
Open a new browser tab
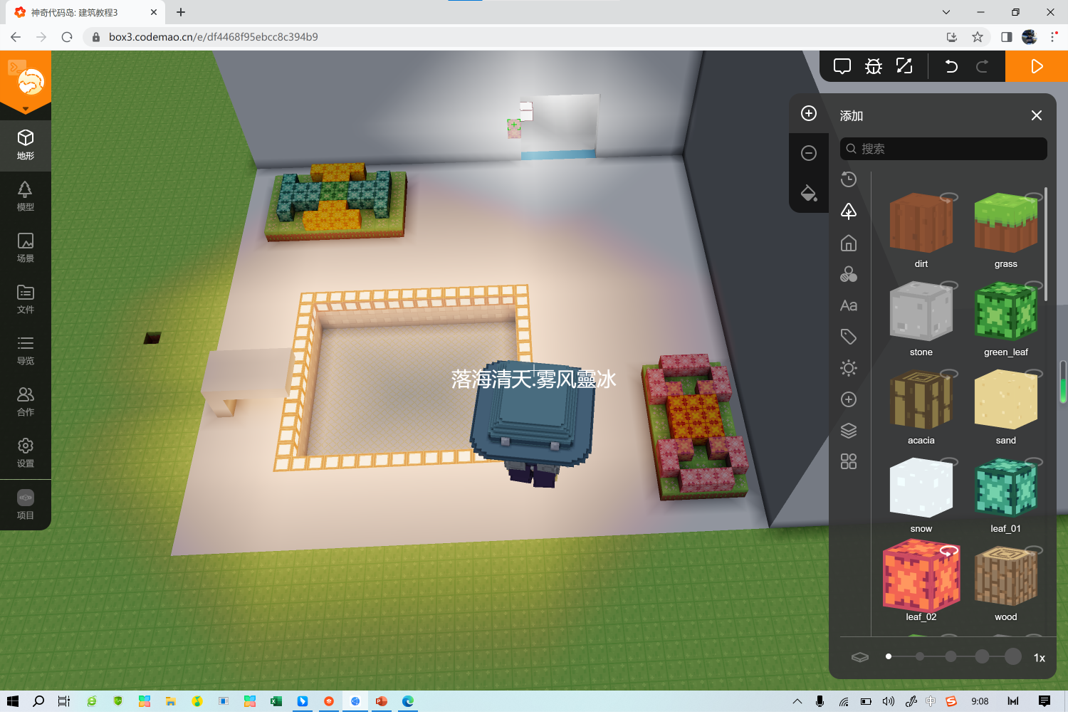pyautogui.click(x=180, y=12)
